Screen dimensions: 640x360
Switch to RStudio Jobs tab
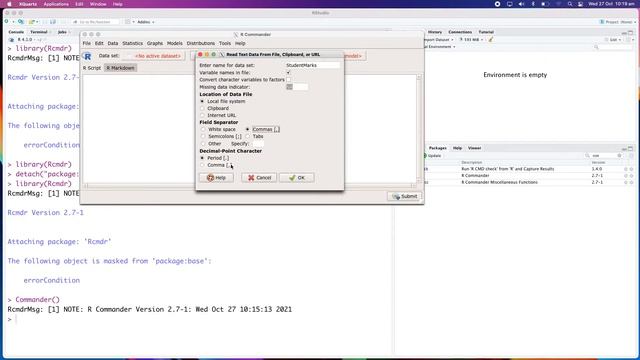[x=62, y=32]
